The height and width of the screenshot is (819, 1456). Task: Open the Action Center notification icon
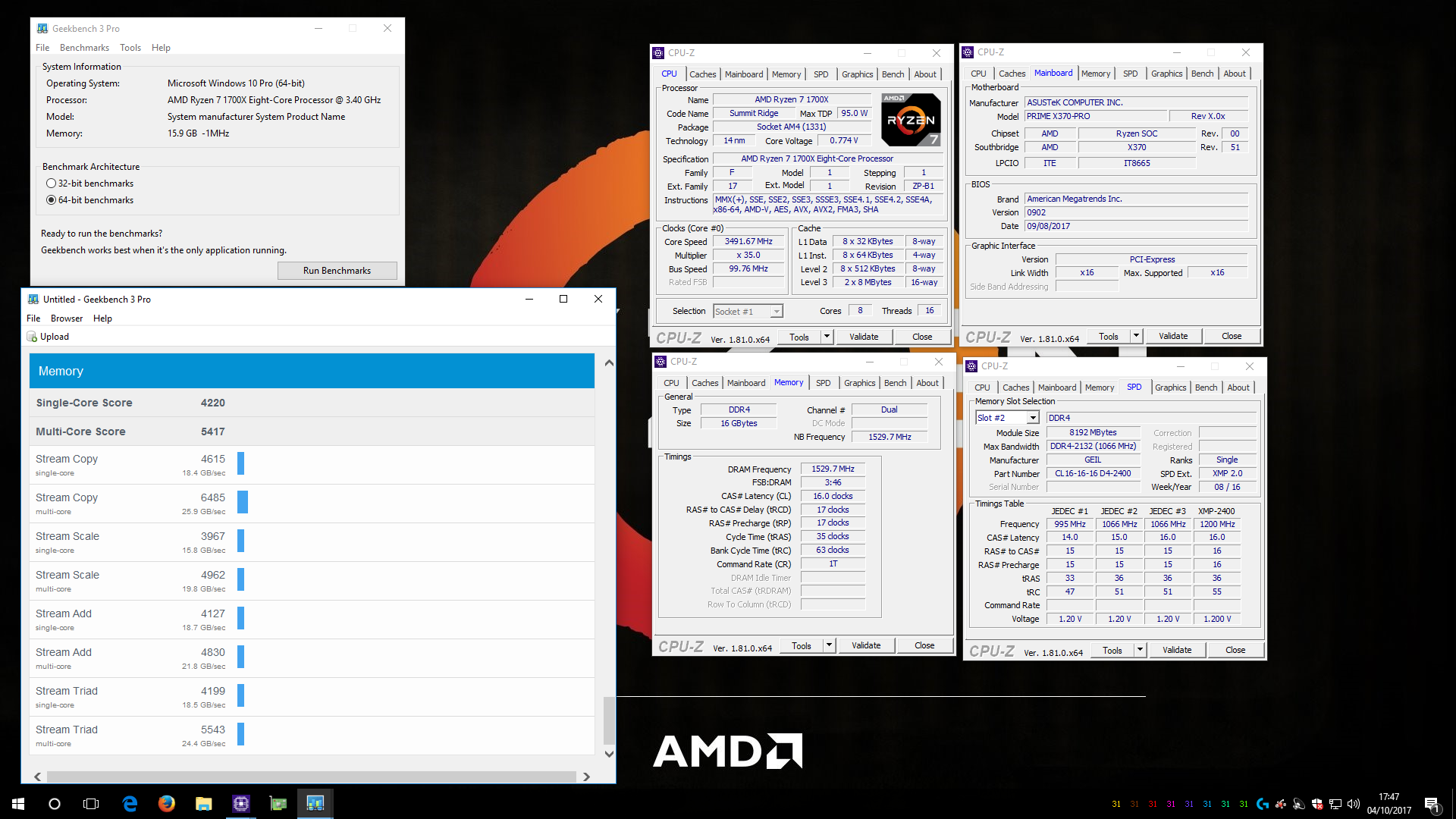(1432, 805)
